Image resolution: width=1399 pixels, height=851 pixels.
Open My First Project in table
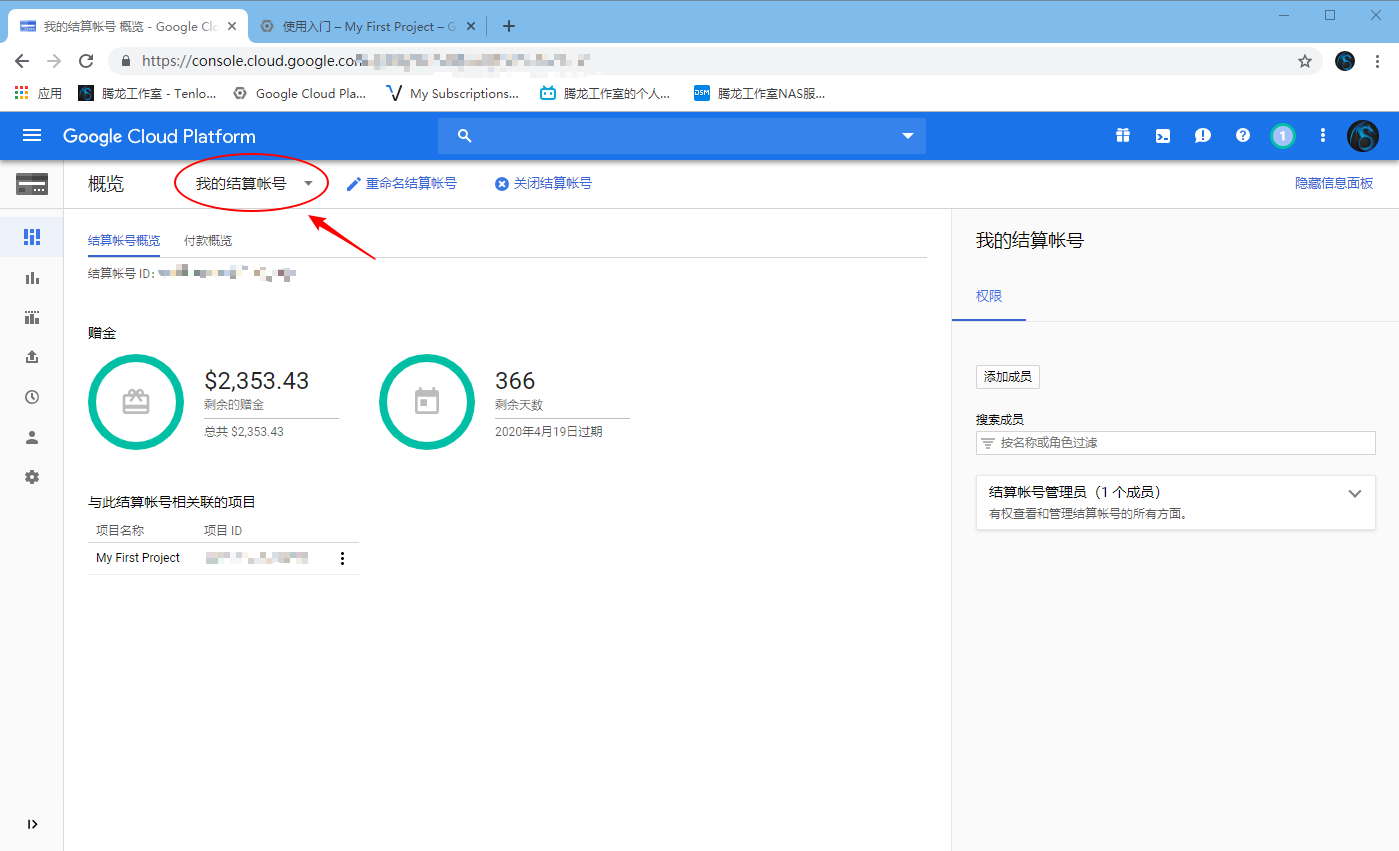coord(138,558)
